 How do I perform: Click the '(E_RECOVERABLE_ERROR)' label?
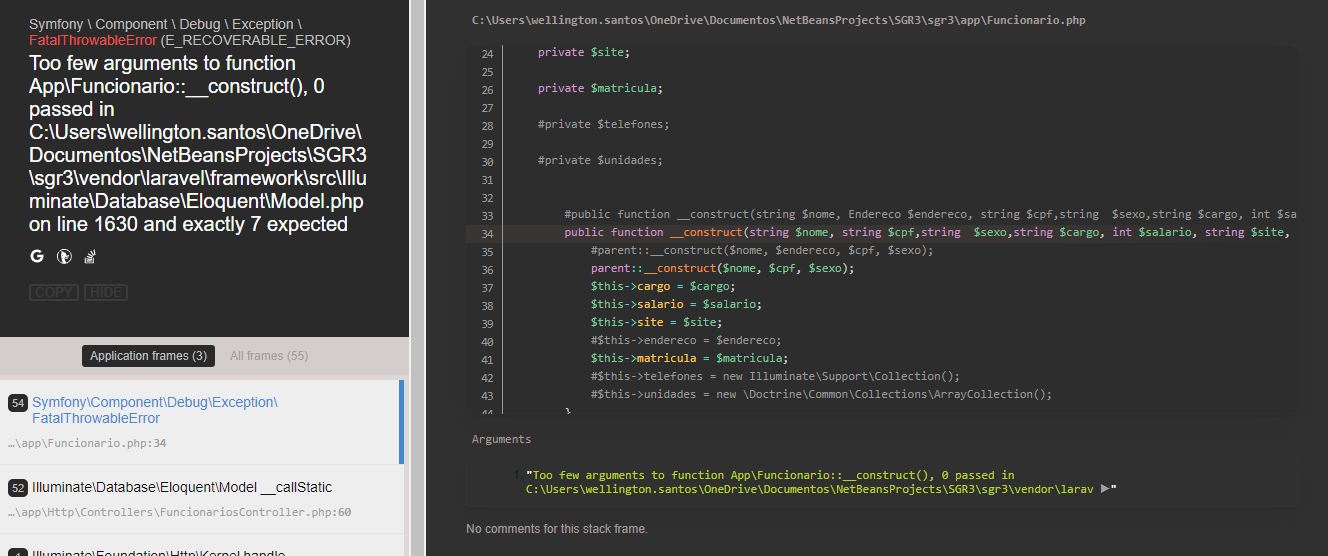(x=255, y=40)
